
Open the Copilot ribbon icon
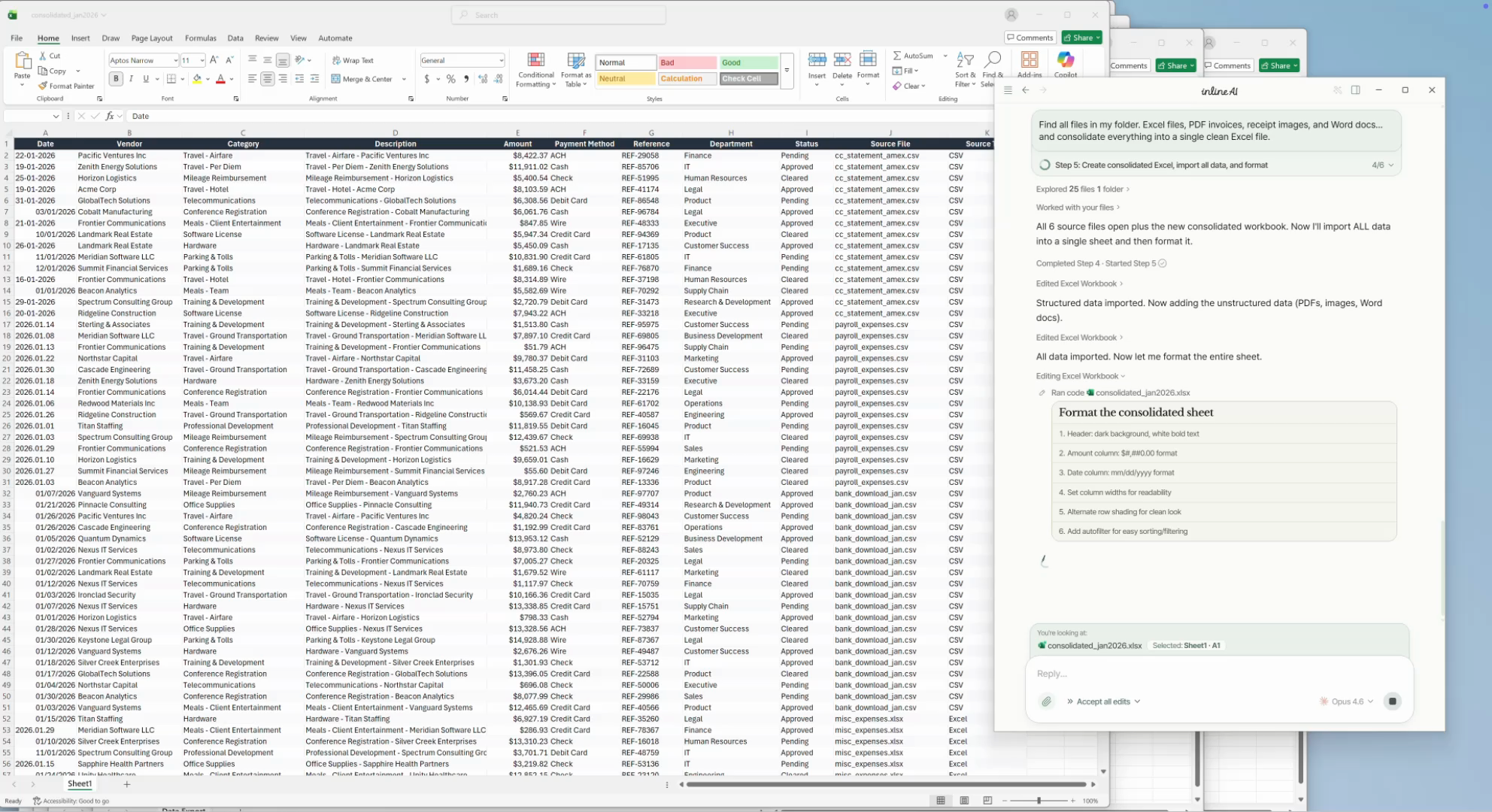(x=1065, y=60)
